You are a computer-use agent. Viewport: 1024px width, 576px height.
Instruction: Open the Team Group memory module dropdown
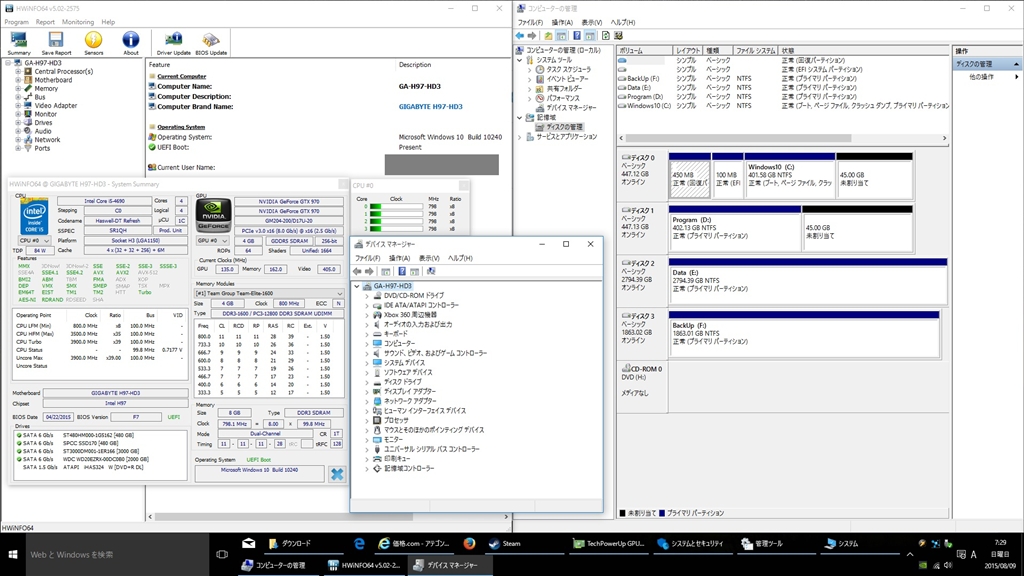point(267,293)
